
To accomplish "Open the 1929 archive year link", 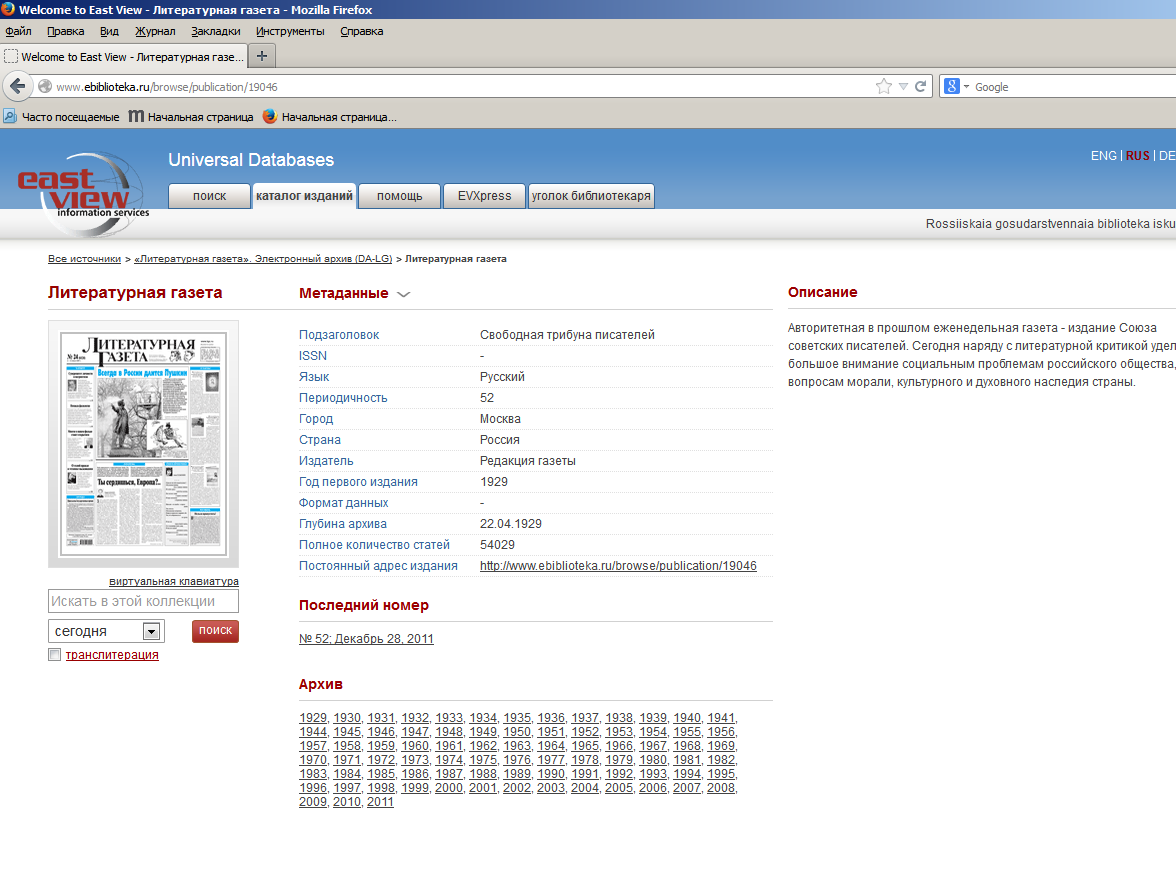I will coord(313,718).
